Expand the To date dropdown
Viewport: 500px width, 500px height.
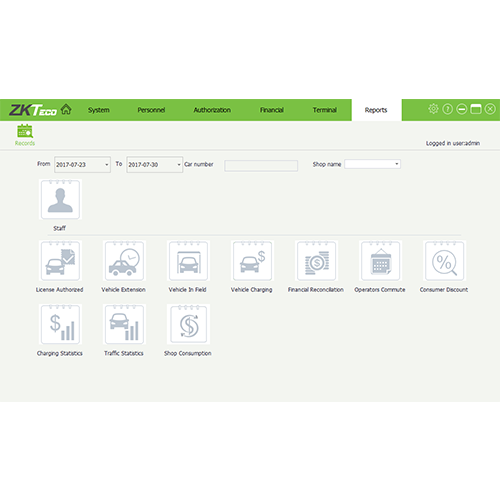(179, 165)
